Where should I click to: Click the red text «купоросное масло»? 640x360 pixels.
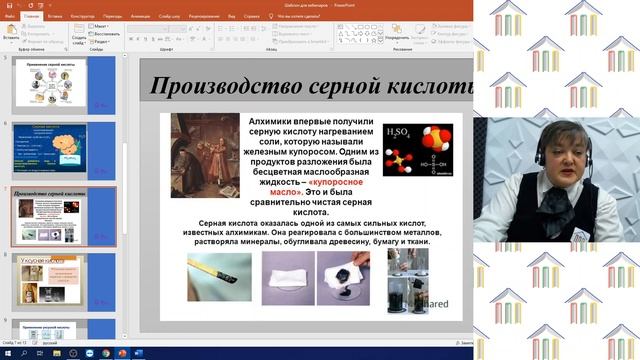tap(316, 187)
